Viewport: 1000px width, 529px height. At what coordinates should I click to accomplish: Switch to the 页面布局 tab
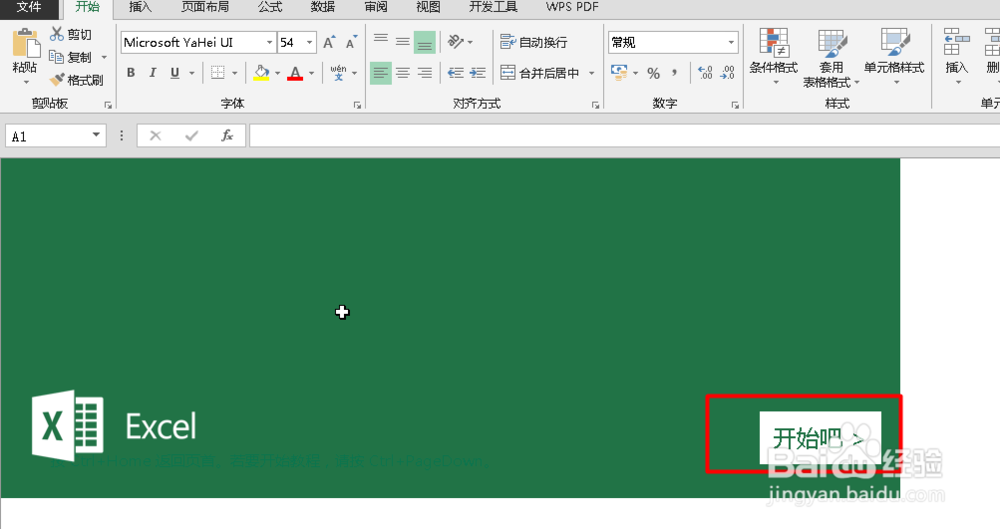pos(205,7)
